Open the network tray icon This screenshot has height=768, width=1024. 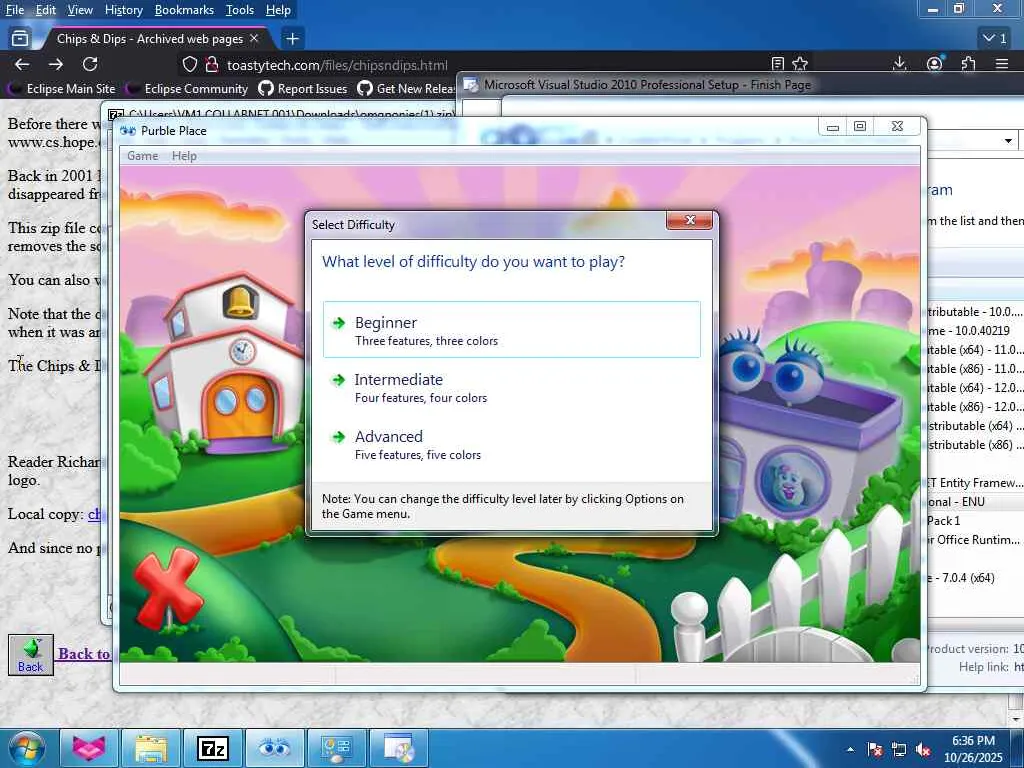tap(899, 749)
